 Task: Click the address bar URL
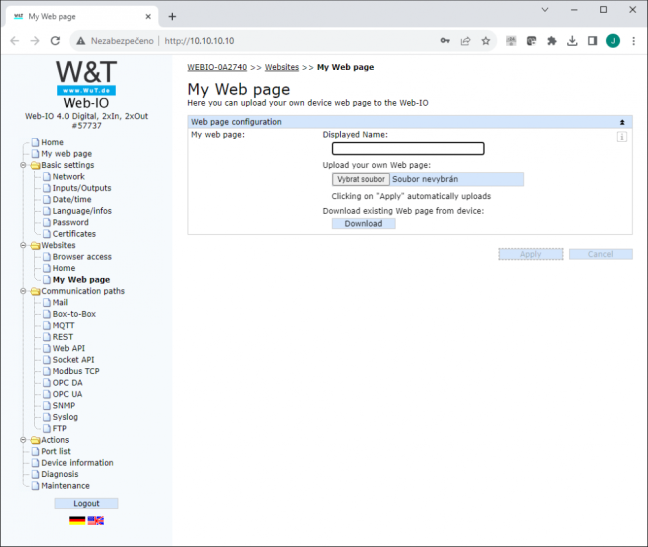click(199, 41)
